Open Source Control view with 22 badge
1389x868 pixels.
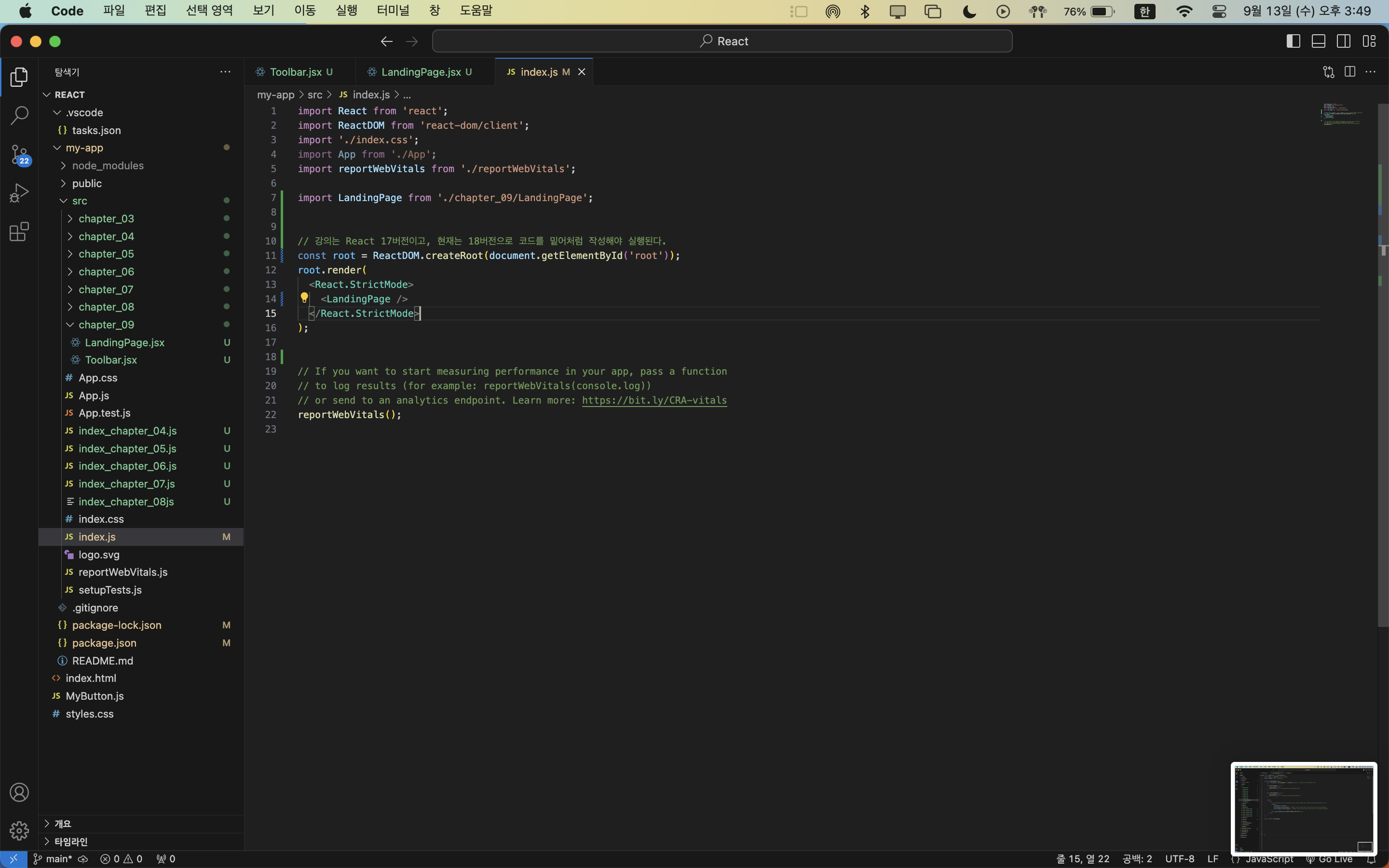19,154
